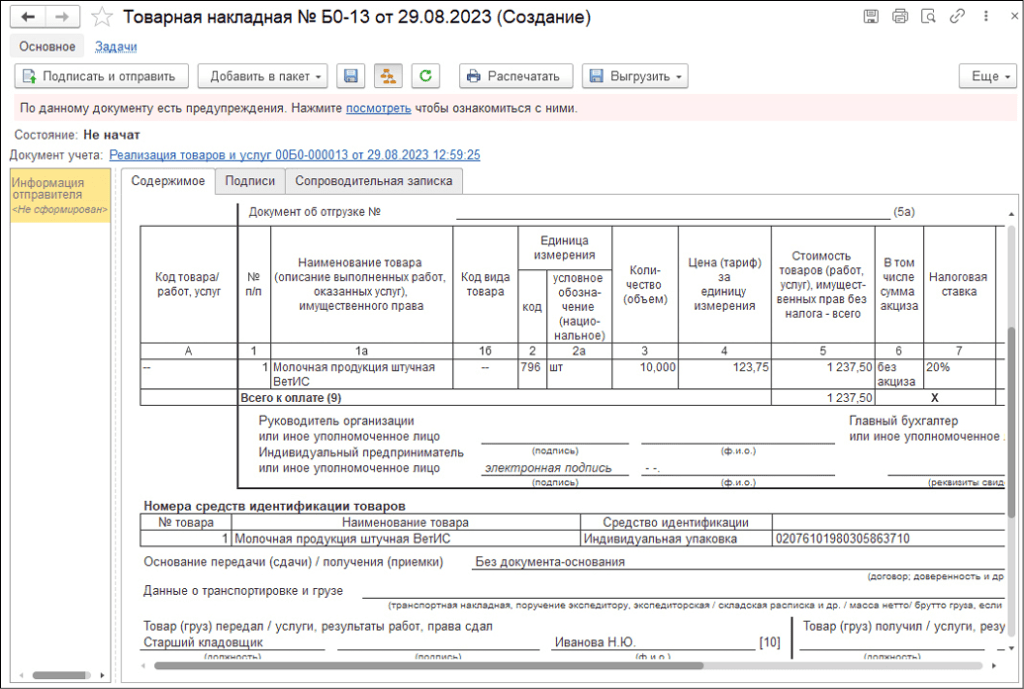Click the back navigation arrow
The height and width of the screenshot is (689, 1024).
[29, 17]
